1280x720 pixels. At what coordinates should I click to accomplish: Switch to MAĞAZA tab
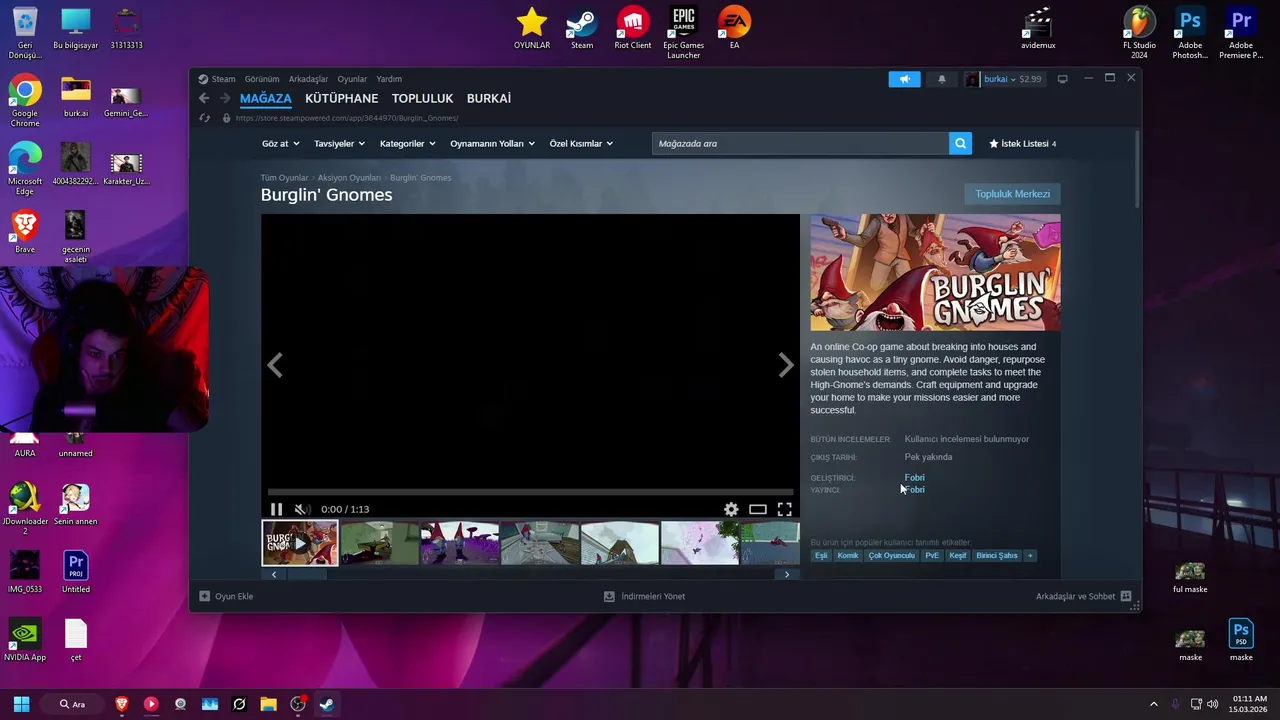click(266, 98)
